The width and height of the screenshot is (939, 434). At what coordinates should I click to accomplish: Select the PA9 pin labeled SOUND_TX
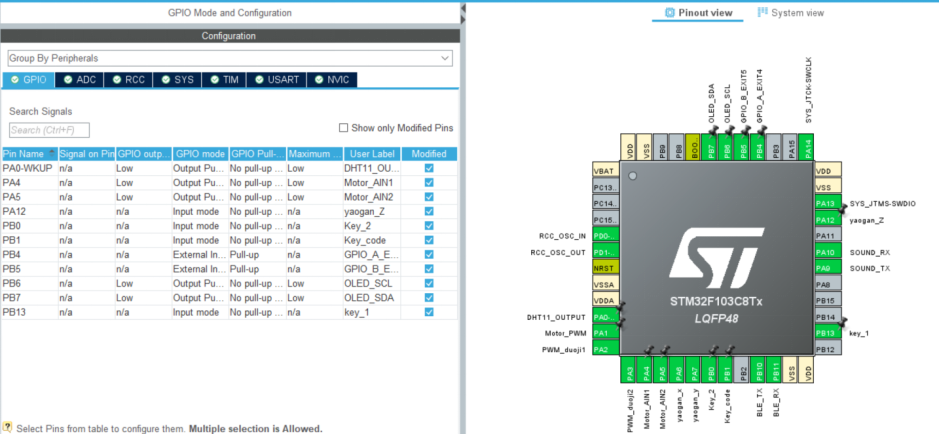pos(826,268)
